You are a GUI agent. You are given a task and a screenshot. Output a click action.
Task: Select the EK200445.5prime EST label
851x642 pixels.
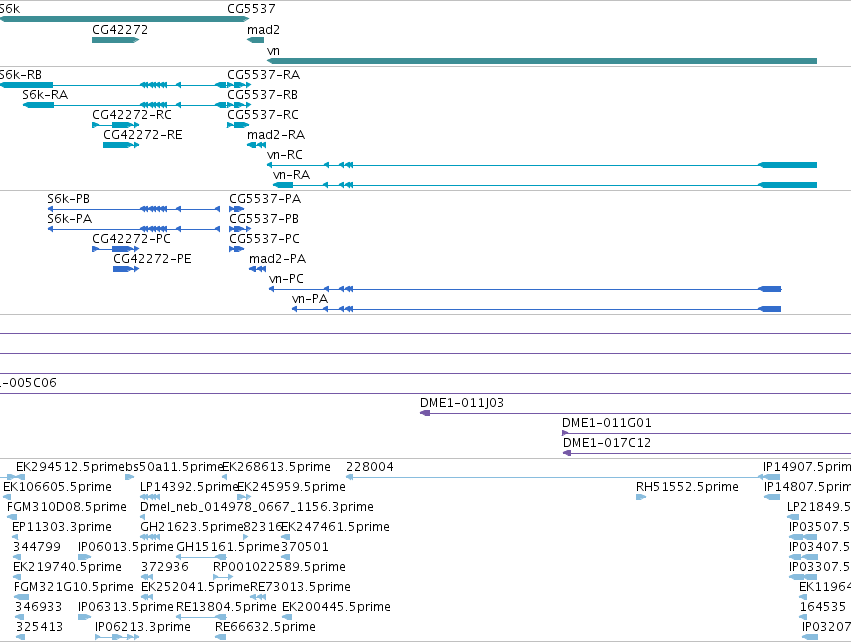tap(336, 607)
